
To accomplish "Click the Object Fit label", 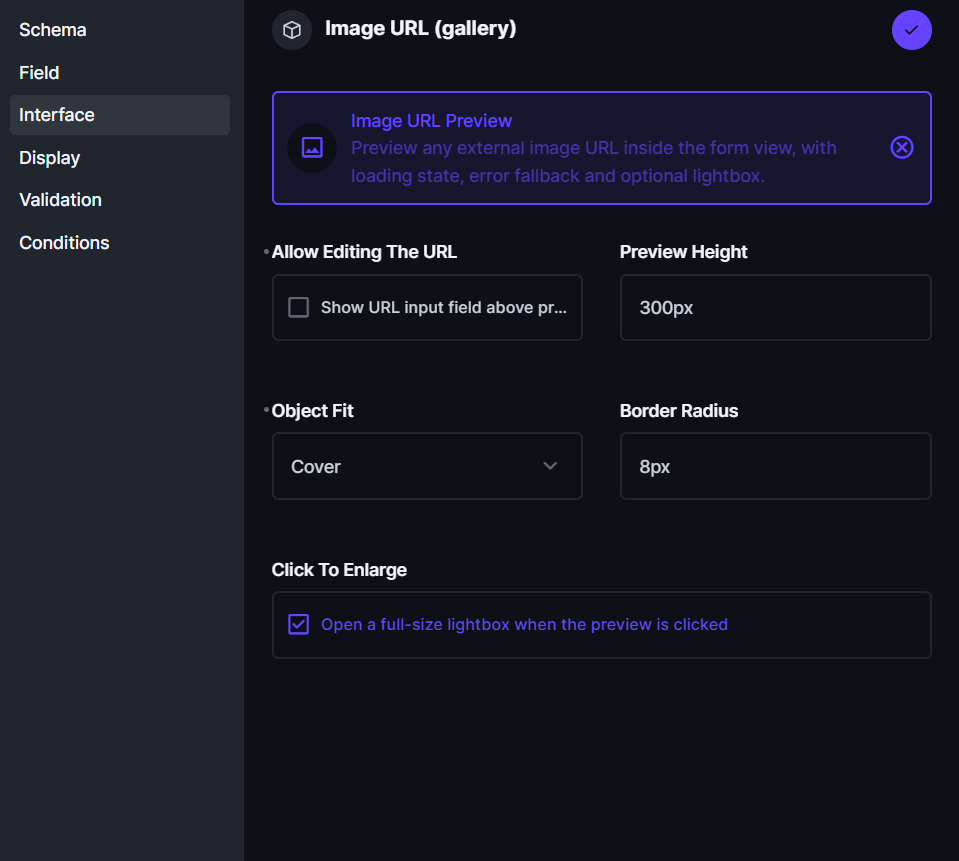I will tap(313, 411).
